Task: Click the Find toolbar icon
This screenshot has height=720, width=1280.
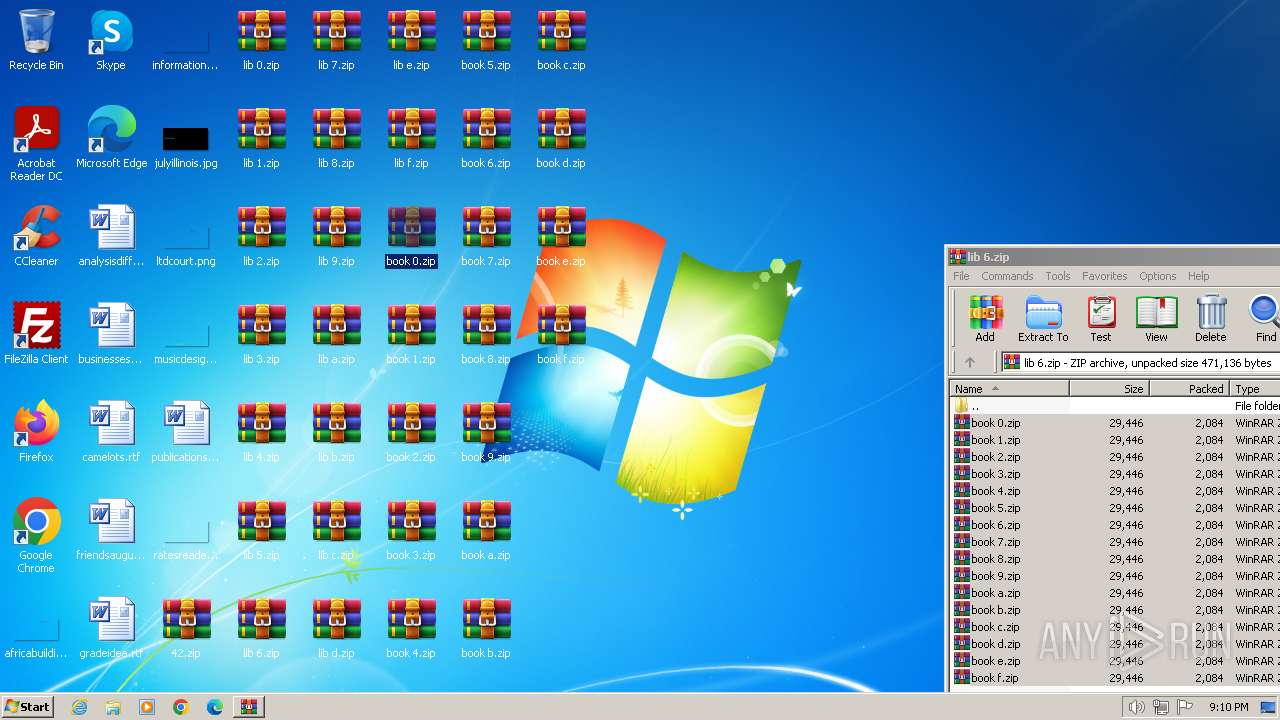Action: [1265, 319]
